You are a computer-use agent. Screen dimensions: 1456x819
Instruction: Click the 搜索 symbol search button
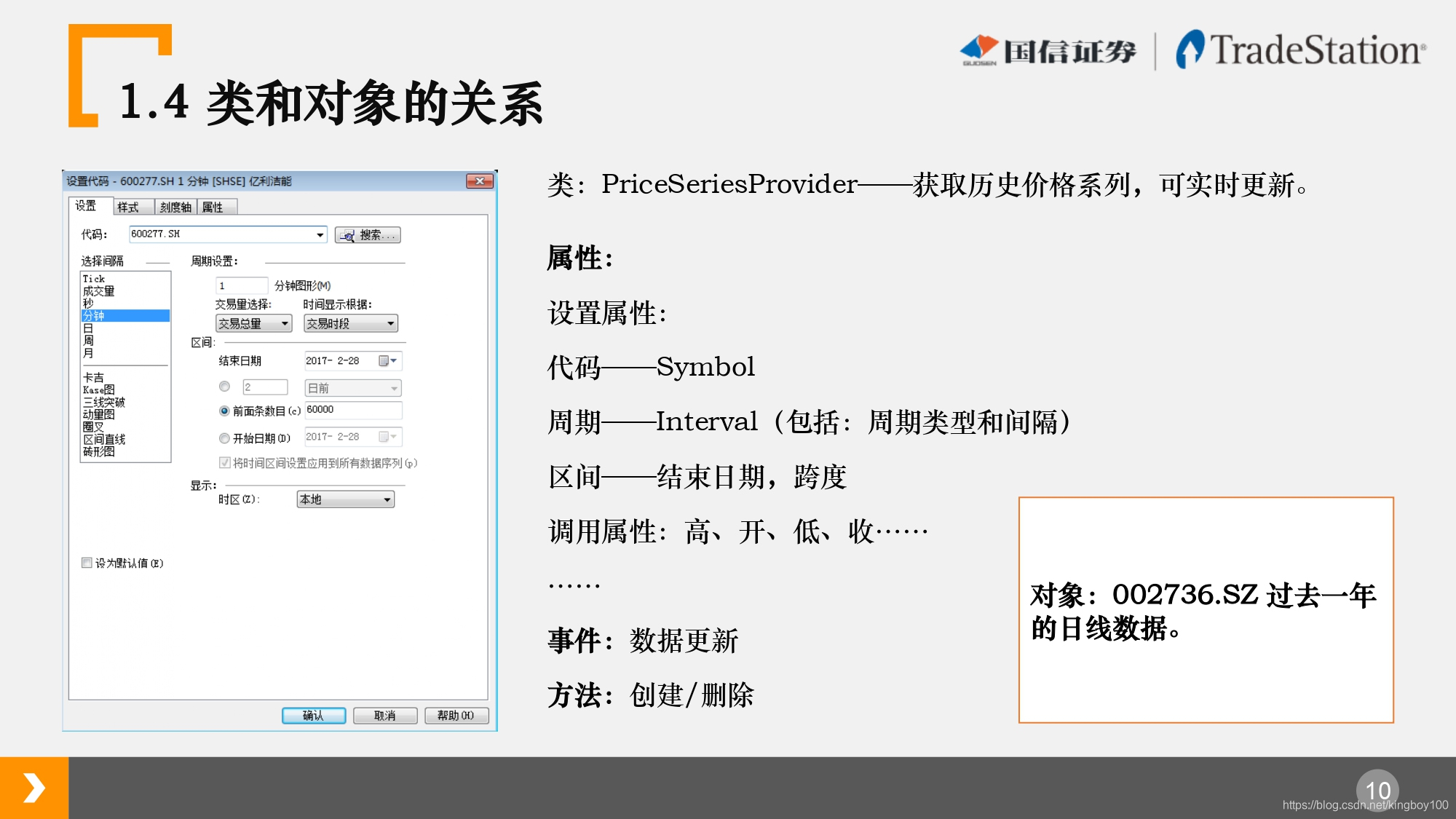tap(368, 235)
